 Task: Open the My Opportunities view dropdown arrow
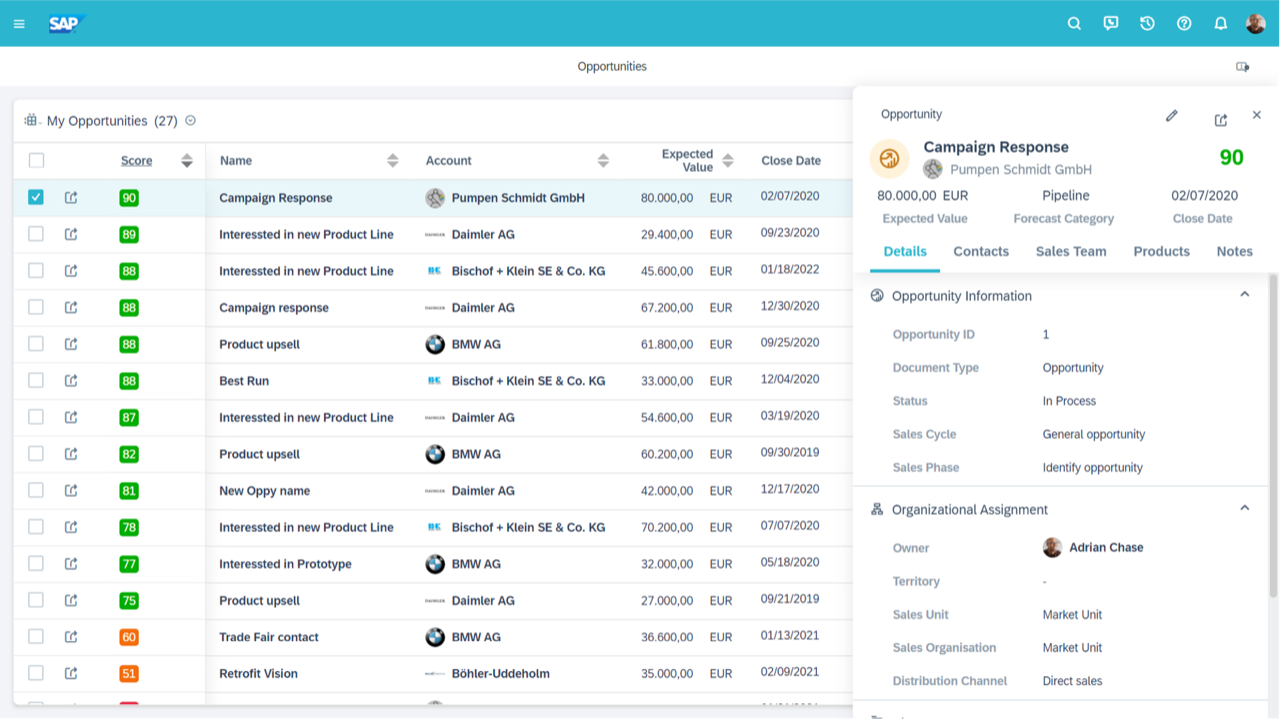click(x=190, y=121)
